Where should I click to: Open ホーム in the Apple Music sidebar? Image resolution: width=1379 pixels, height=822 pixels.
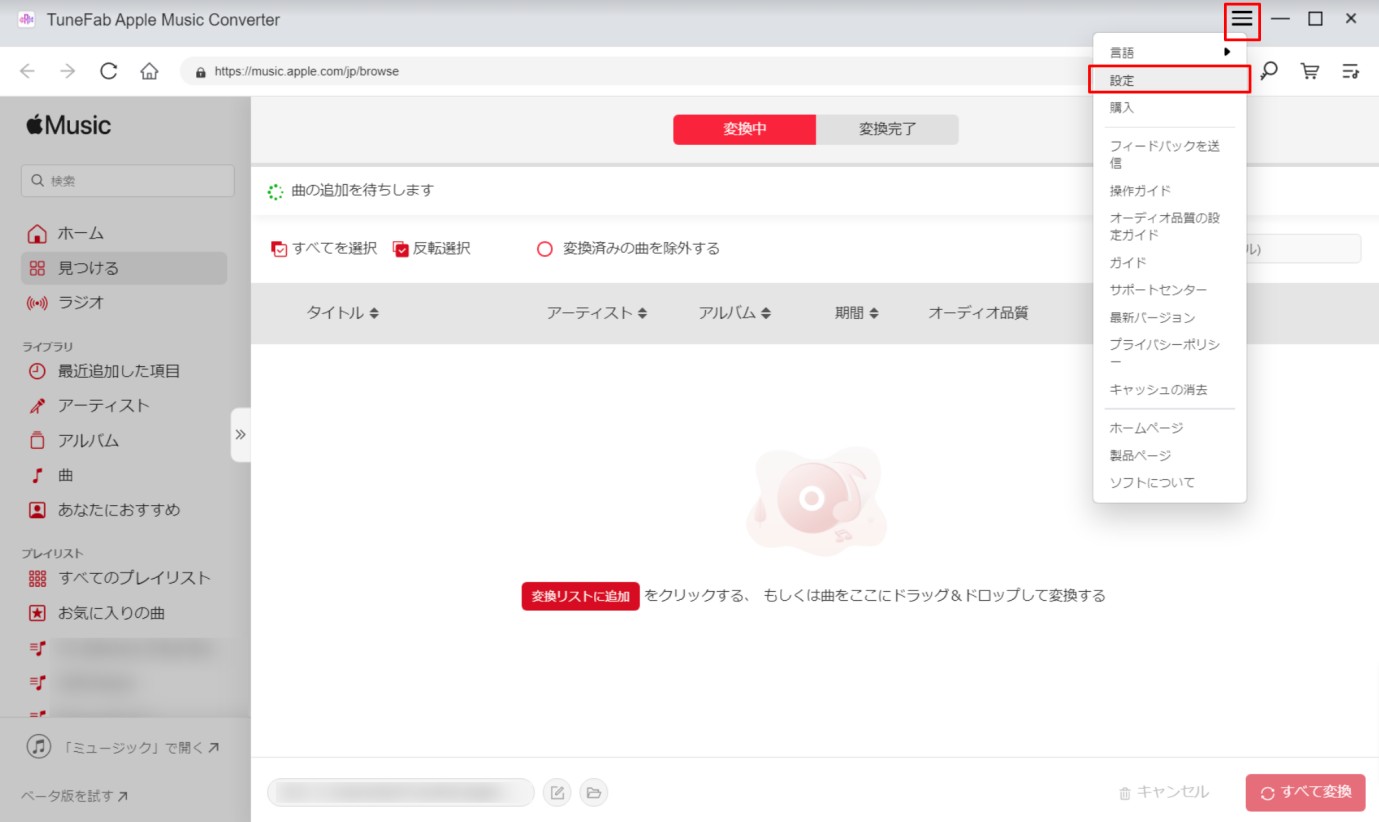(124, 234)
